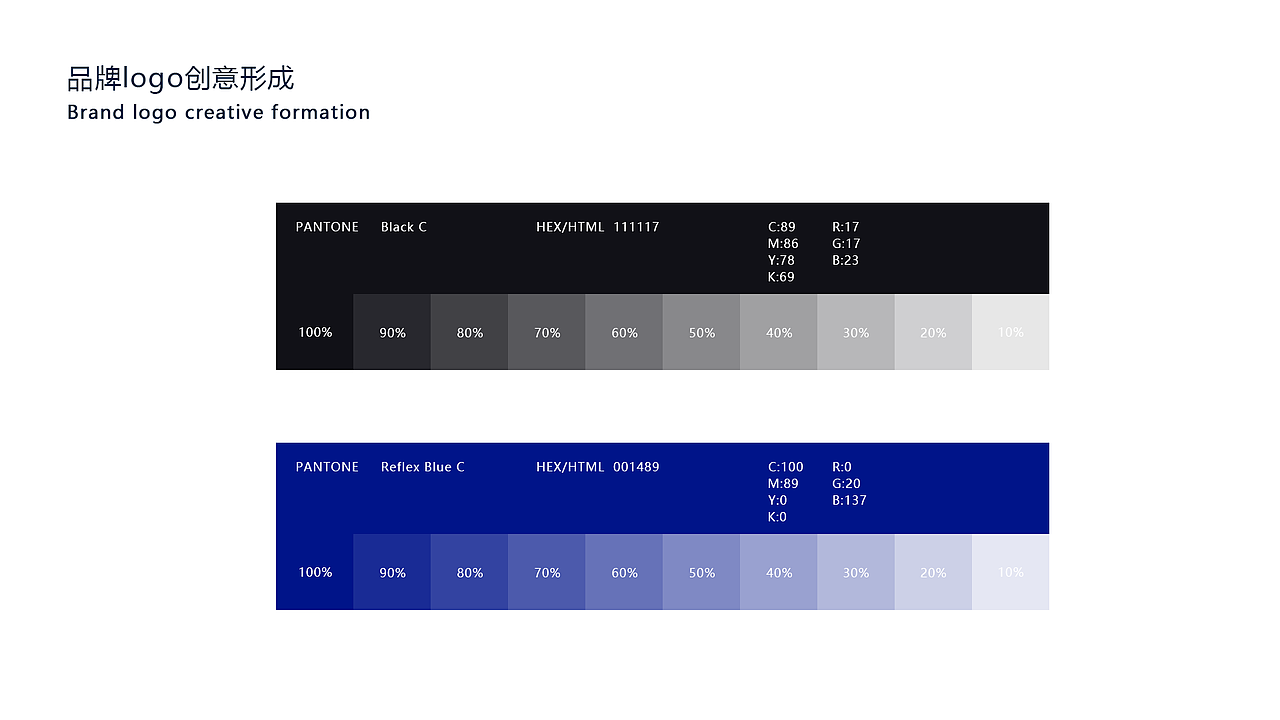1280x720 pixels.
Task: Select the HEX/HTML 111117 code text
Action: point(598,227)
